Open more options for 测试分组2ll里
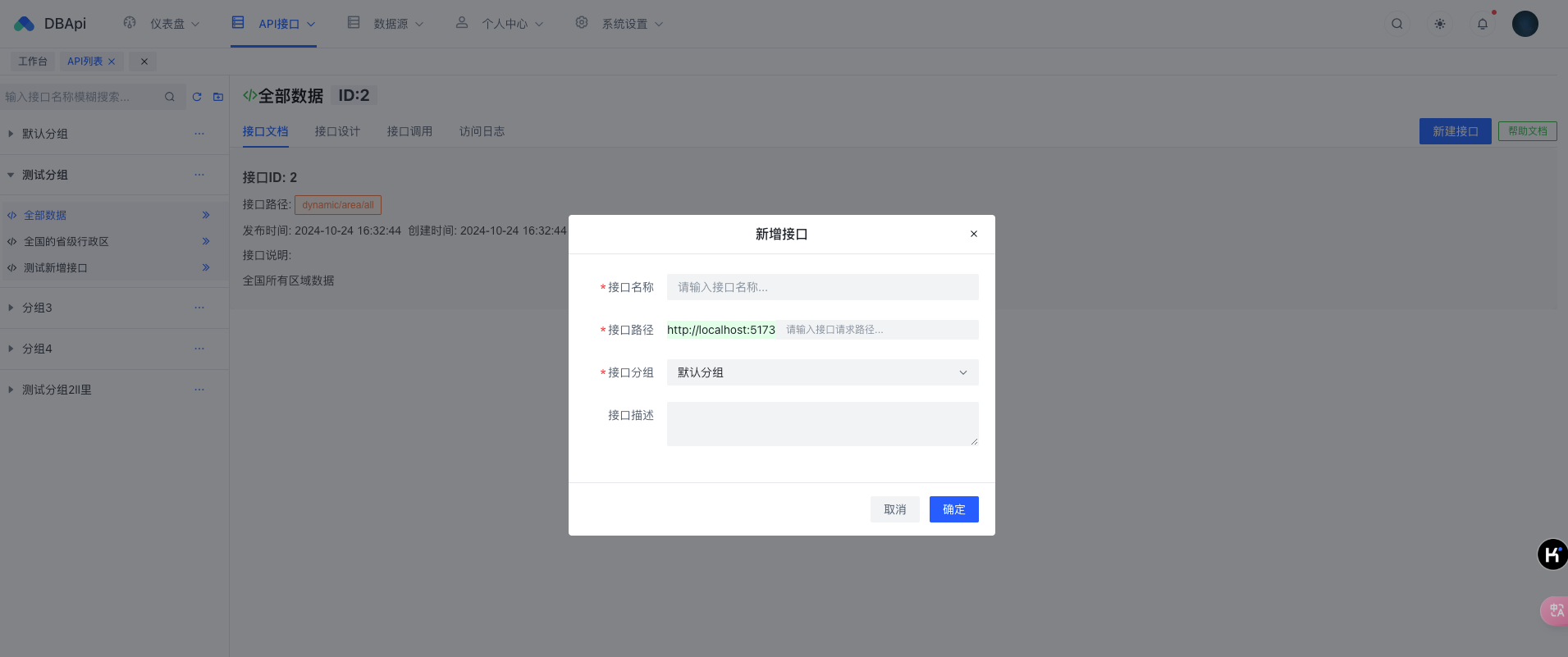The width and height of the screenshot is (1568, 657). 199,390
